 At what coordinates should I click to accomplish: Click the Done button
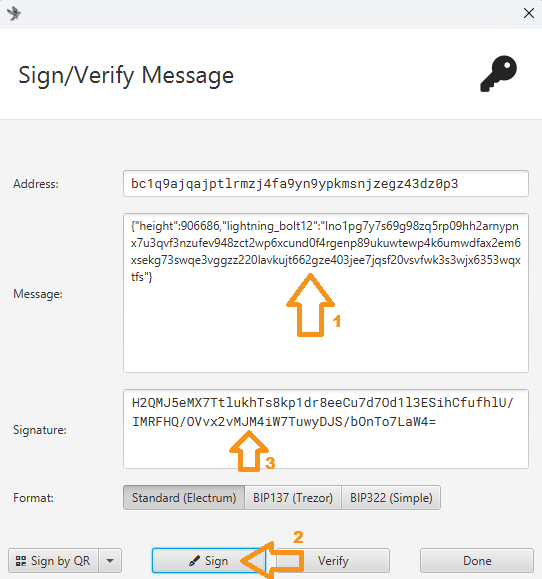(x=477, y=561)
